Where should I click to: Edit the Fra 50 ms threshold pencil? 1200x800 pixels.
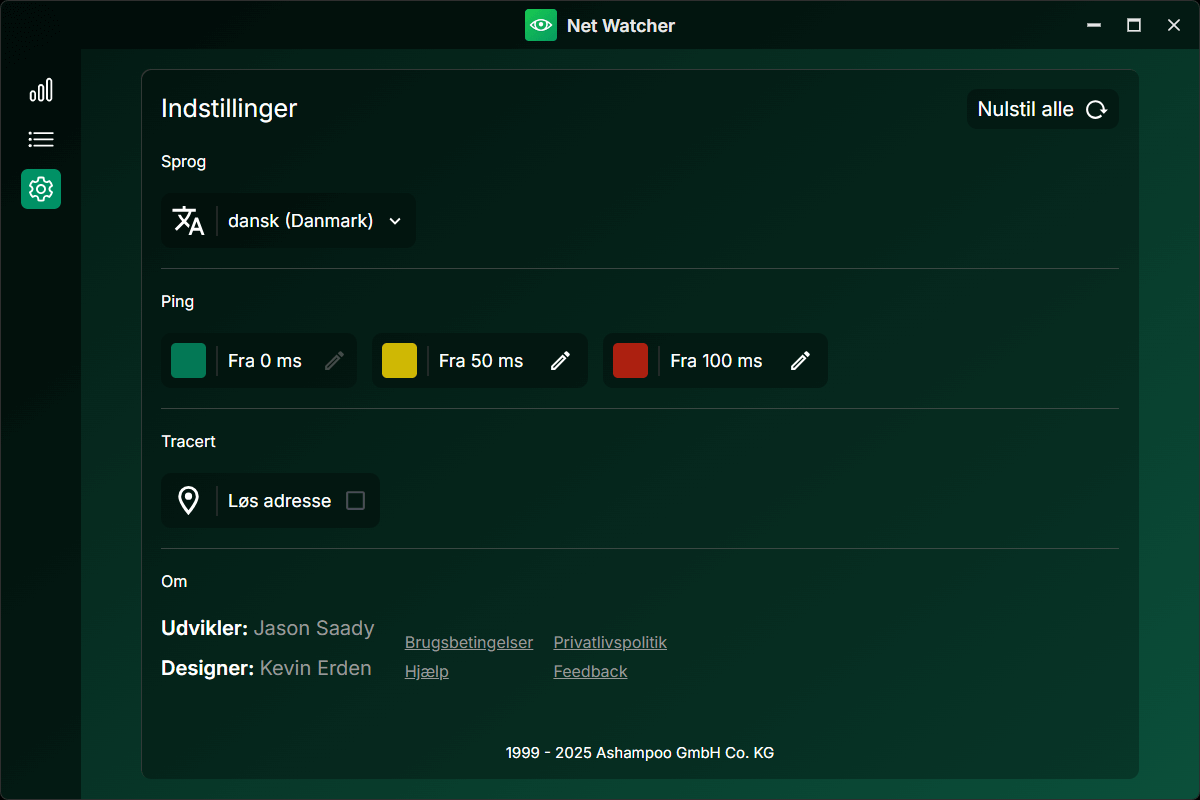pyautogui.click(x=561, y=361)
